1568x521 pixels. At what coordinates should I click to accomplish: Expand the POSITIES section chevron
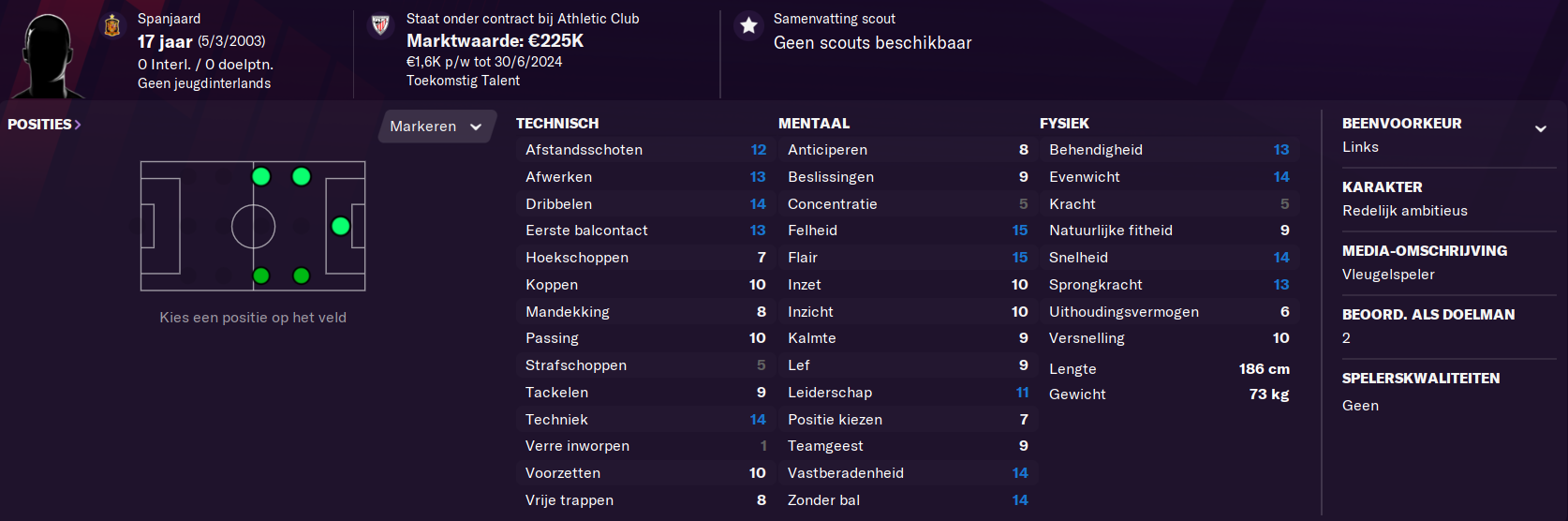tap(78, 125)
